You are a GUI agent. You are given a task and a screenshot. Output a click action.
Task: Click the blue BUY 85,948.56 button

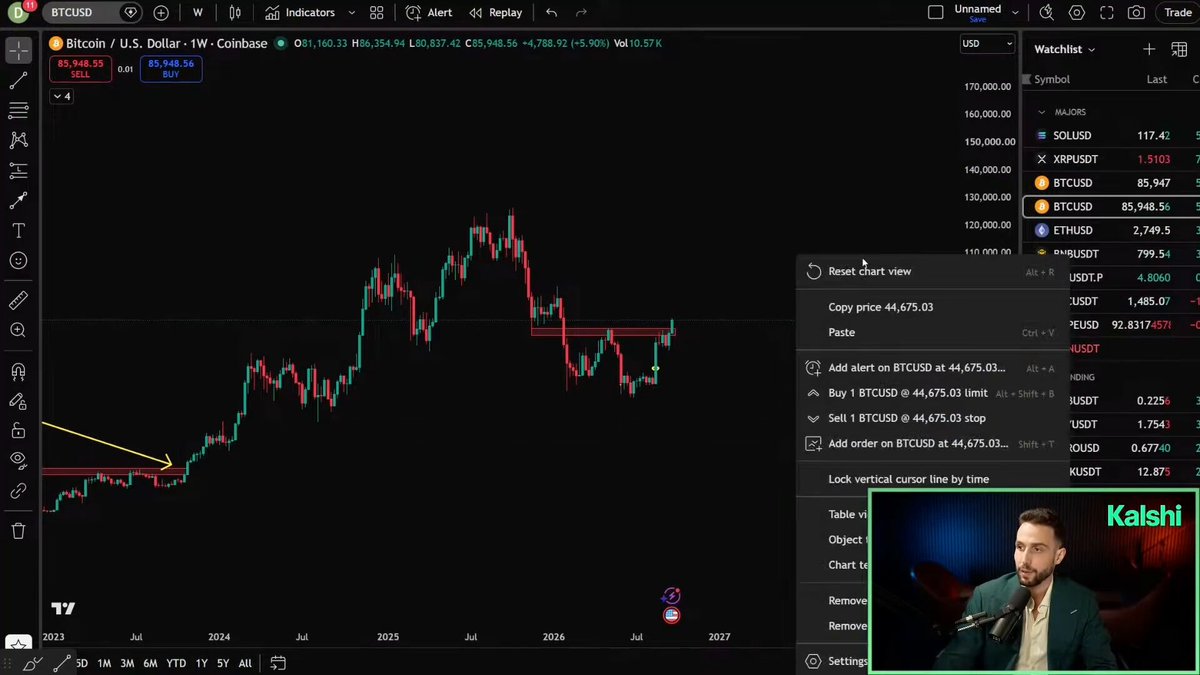point(170,69)
